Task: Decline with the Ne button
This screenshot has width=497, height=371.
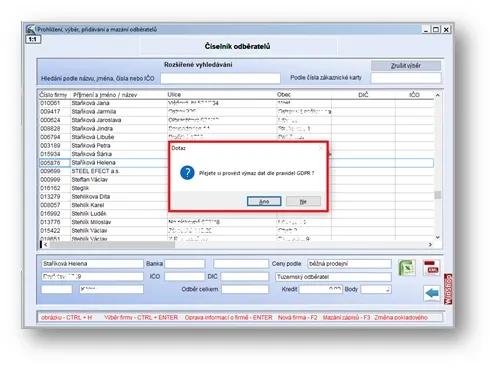Action: (x=303, y=201)
